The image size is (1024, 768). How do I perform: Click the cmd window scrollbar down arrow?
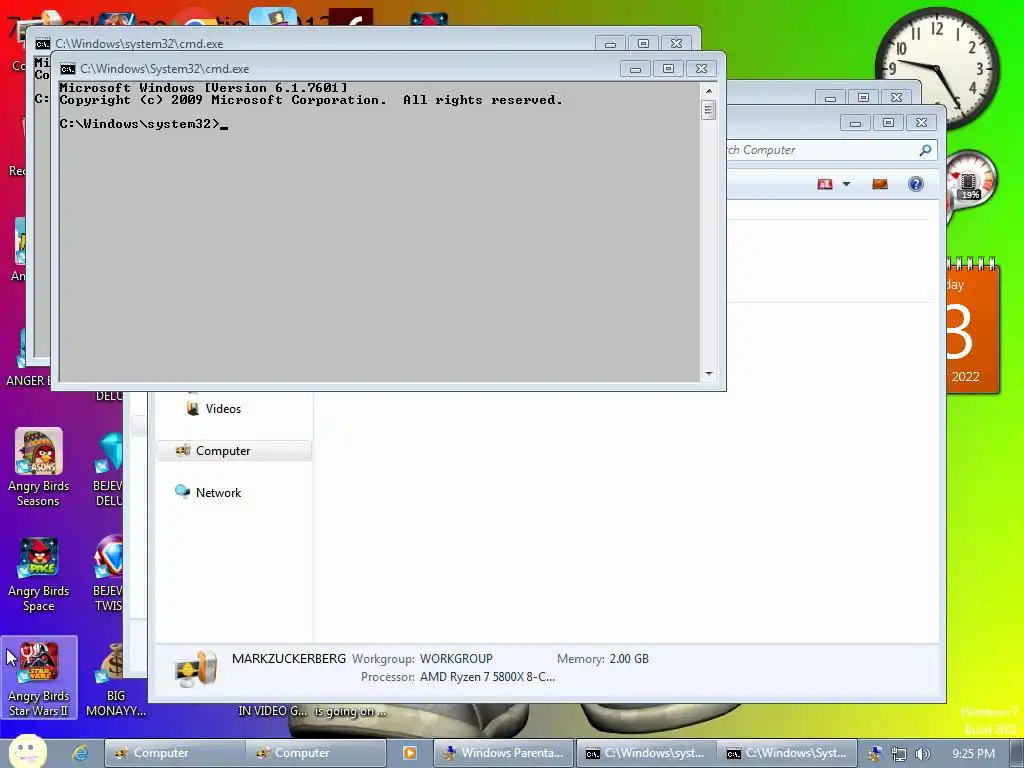point(709,374)
